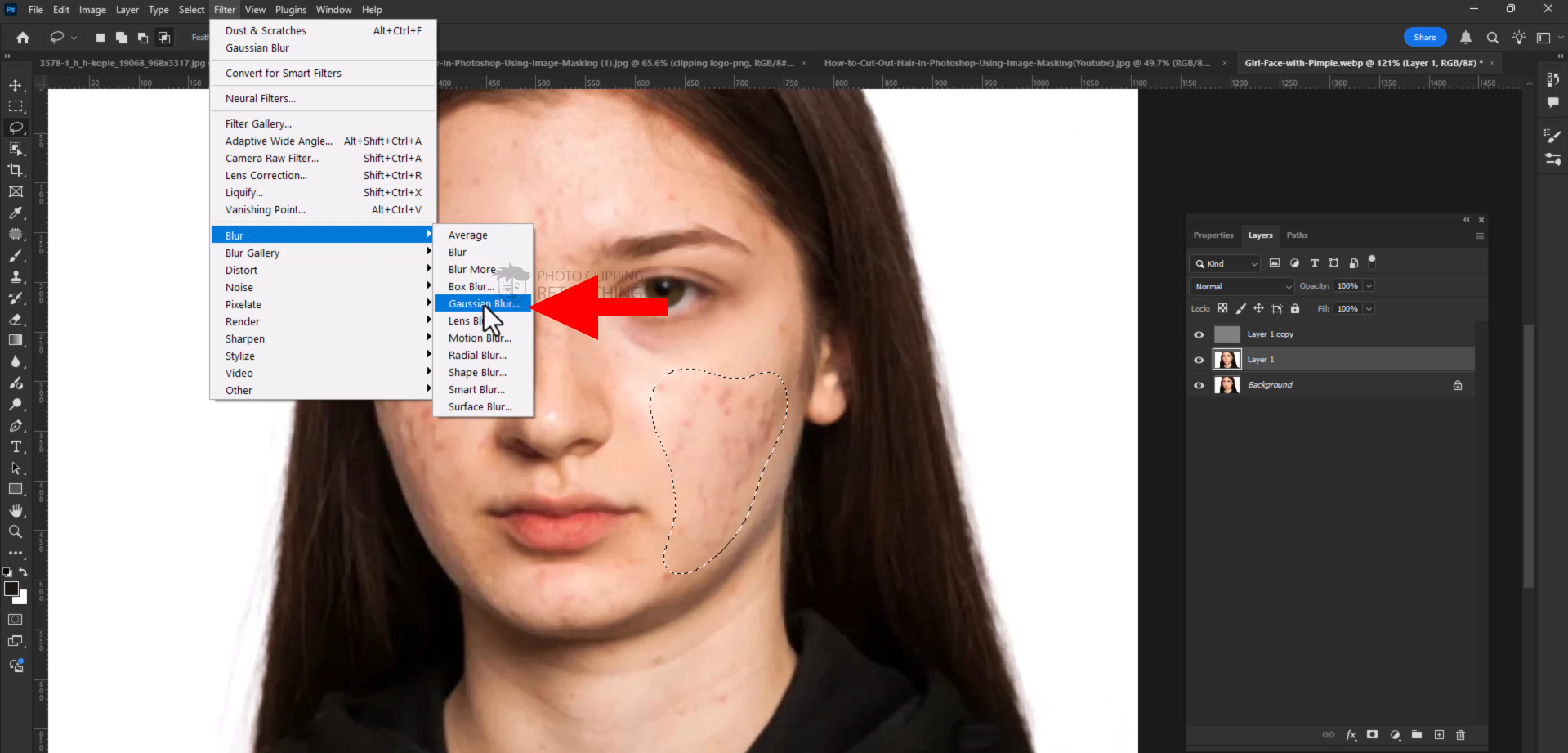1568x753 pixels.
Task: Expand the Opacity slider dropdown arrow
Action: pyautogui.click(x=1369, y=286)
